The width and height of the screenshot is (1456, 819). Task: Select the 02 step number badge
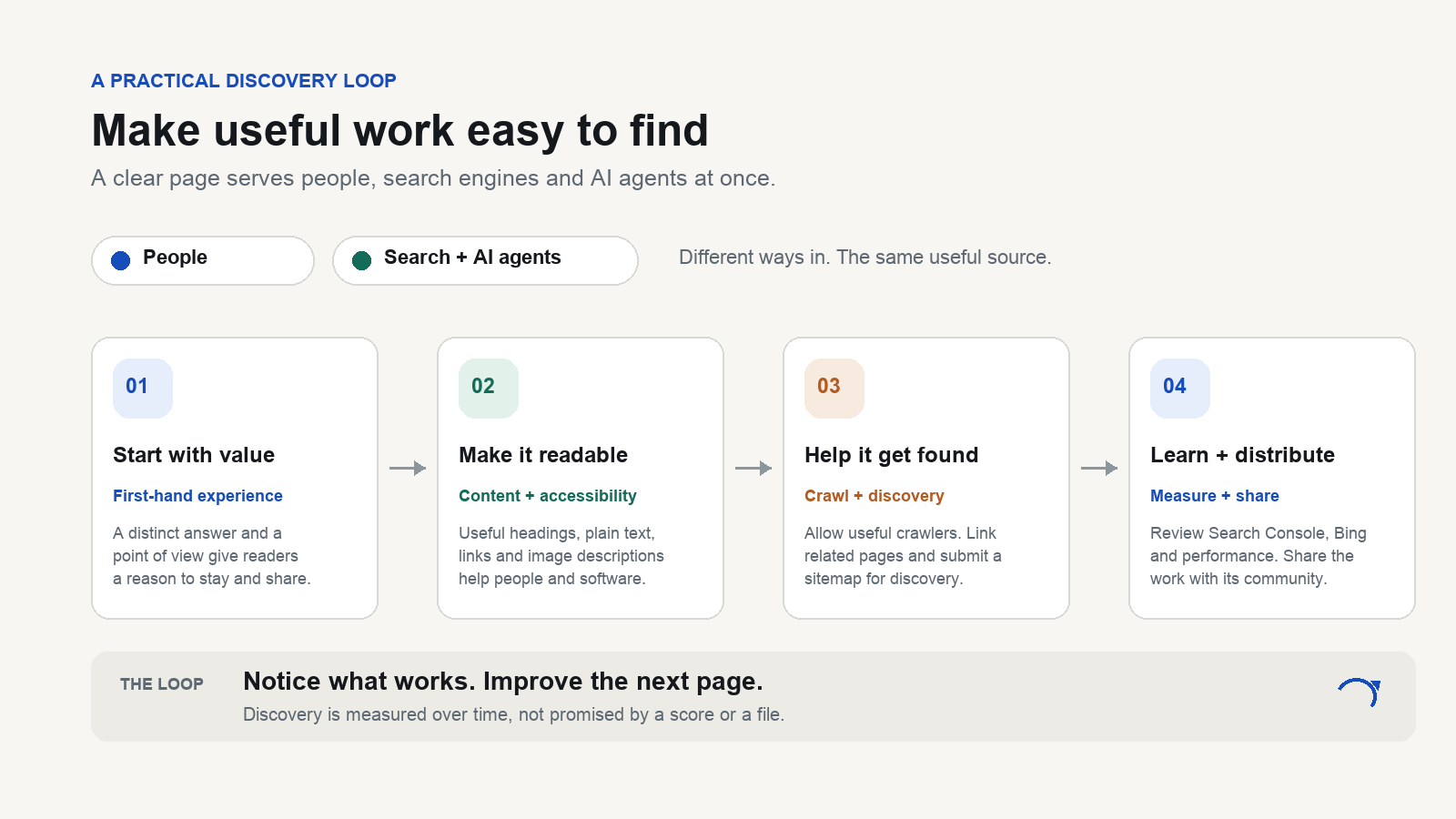coord(489,389)
